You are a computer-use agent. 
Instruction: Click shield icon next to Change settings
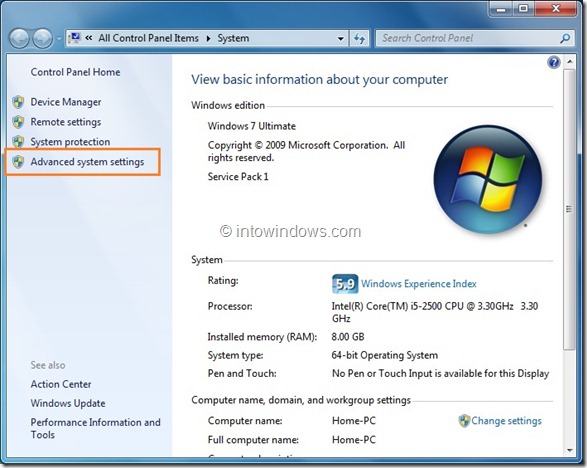point(464,421)
